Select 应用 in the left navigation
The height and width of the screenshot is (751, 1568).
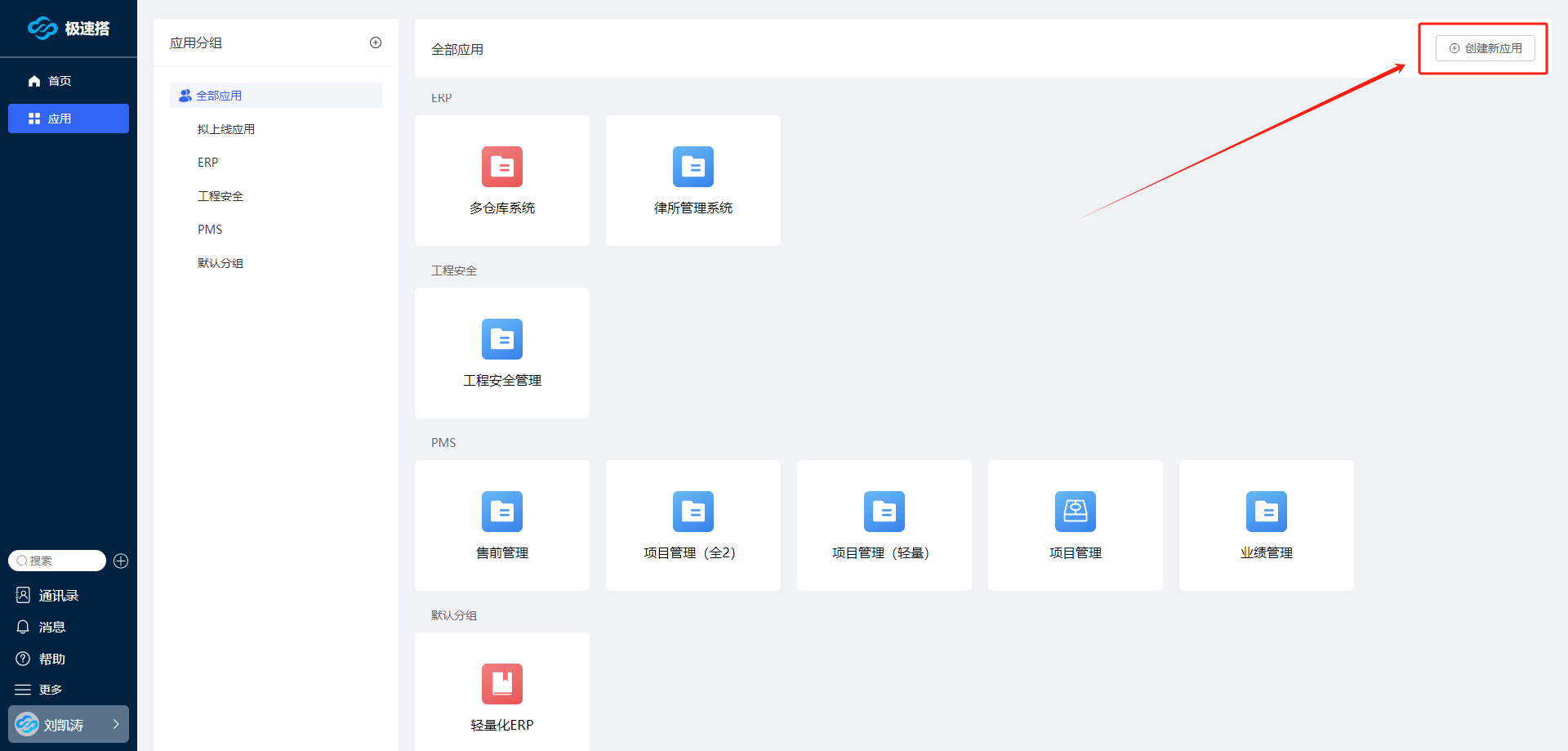69,118
